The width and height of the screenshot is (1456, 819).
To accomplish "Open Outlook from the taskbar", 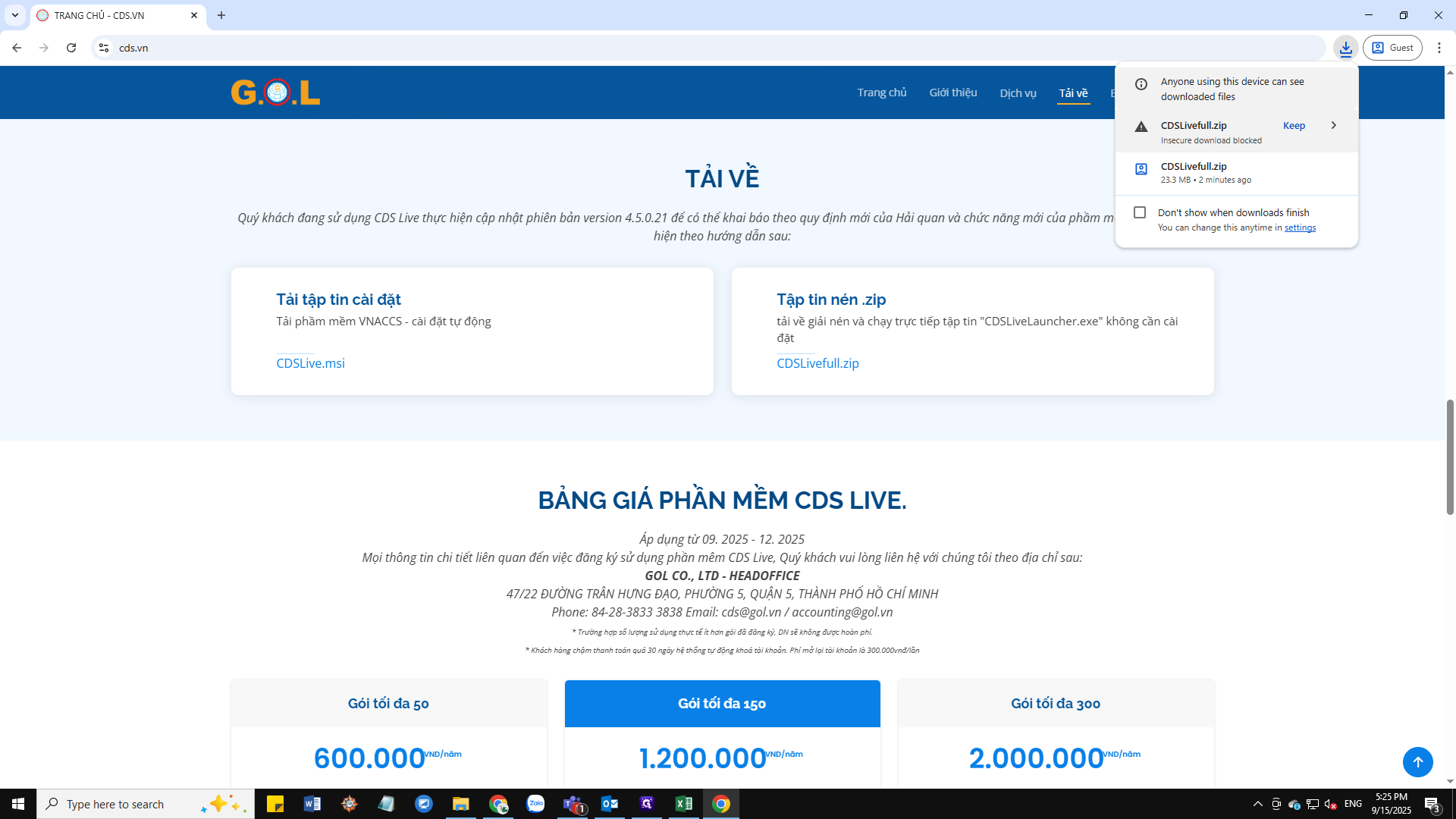I will tap(610, 804).
